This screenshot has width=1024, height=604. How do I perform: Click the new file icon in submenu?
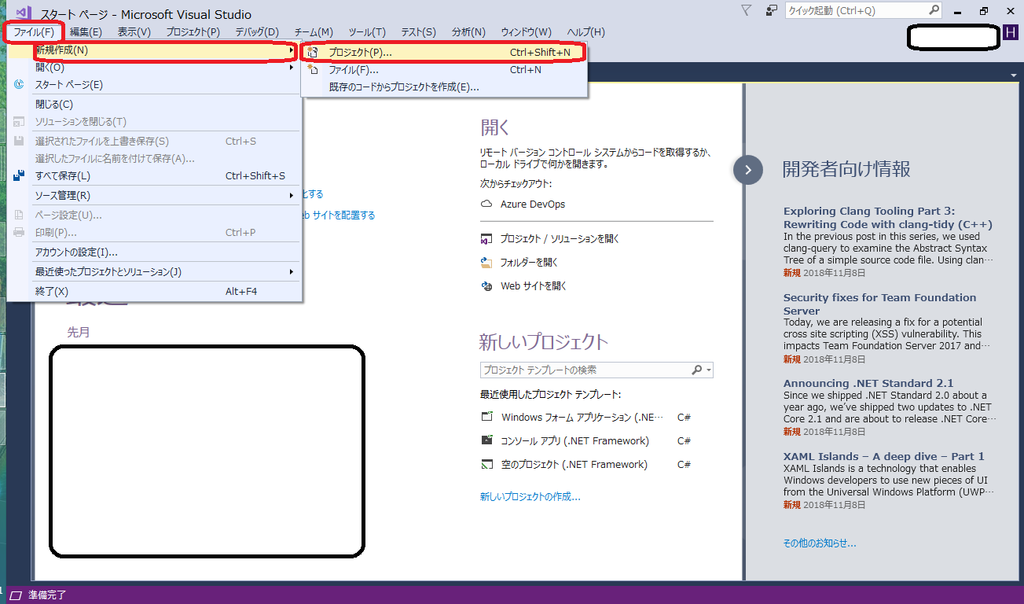point(313,70)
